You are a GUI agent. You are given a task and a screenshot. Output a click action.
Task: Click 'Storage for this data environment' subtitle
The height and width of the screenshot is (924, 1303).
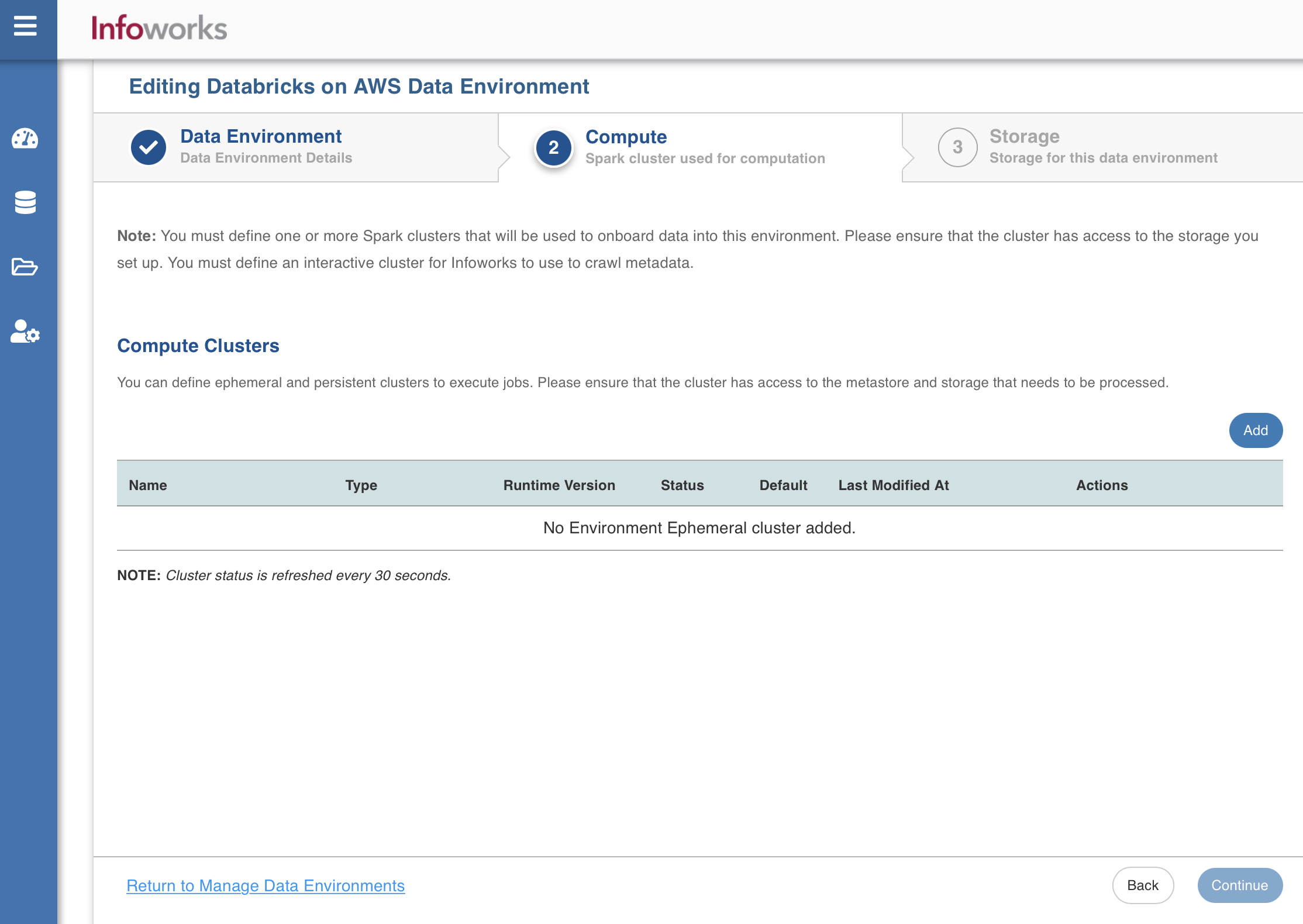coord(1103,158)
